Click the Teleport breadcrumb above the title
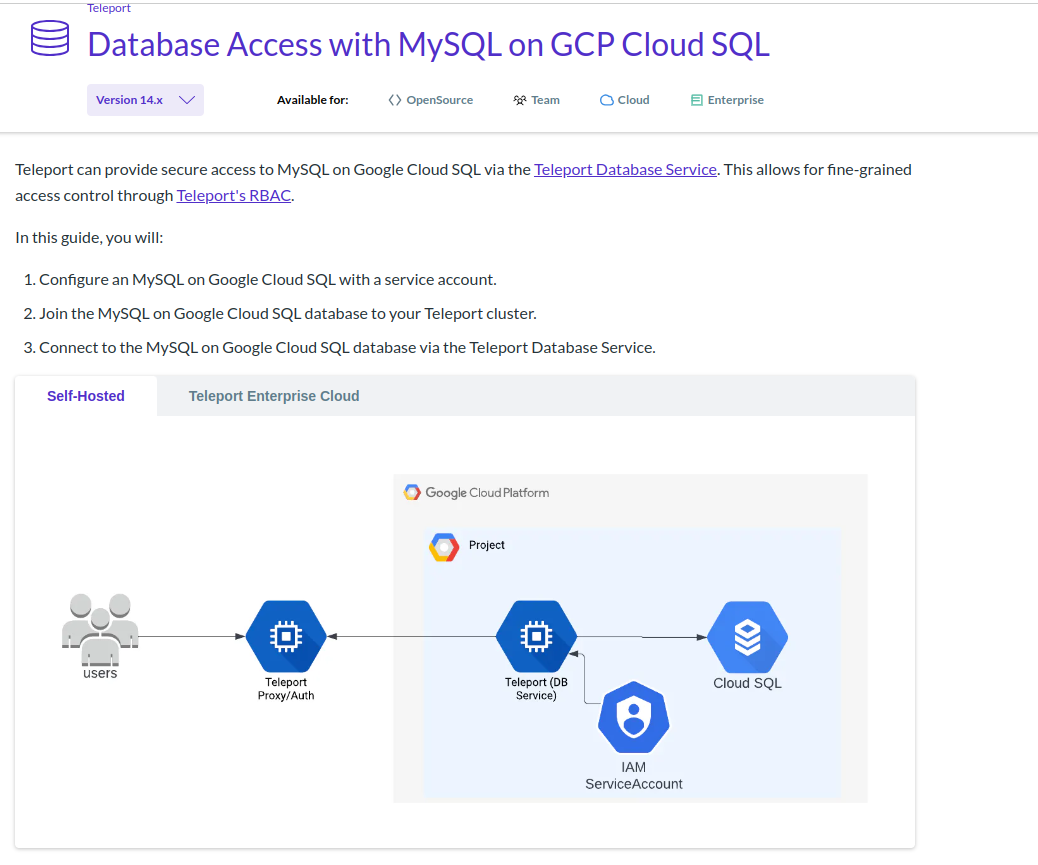Screen dimensions: 1038x865 point(109,8)
